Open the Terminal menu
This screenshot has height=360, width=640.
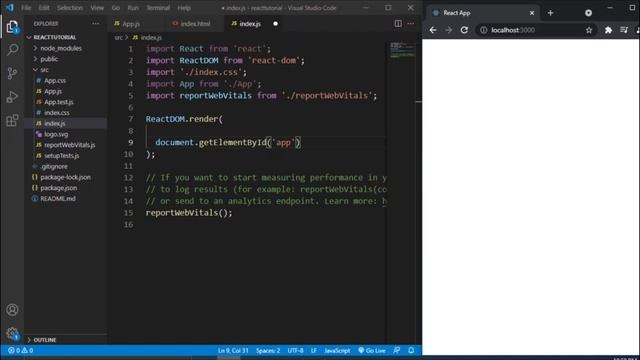click(158, 8)
